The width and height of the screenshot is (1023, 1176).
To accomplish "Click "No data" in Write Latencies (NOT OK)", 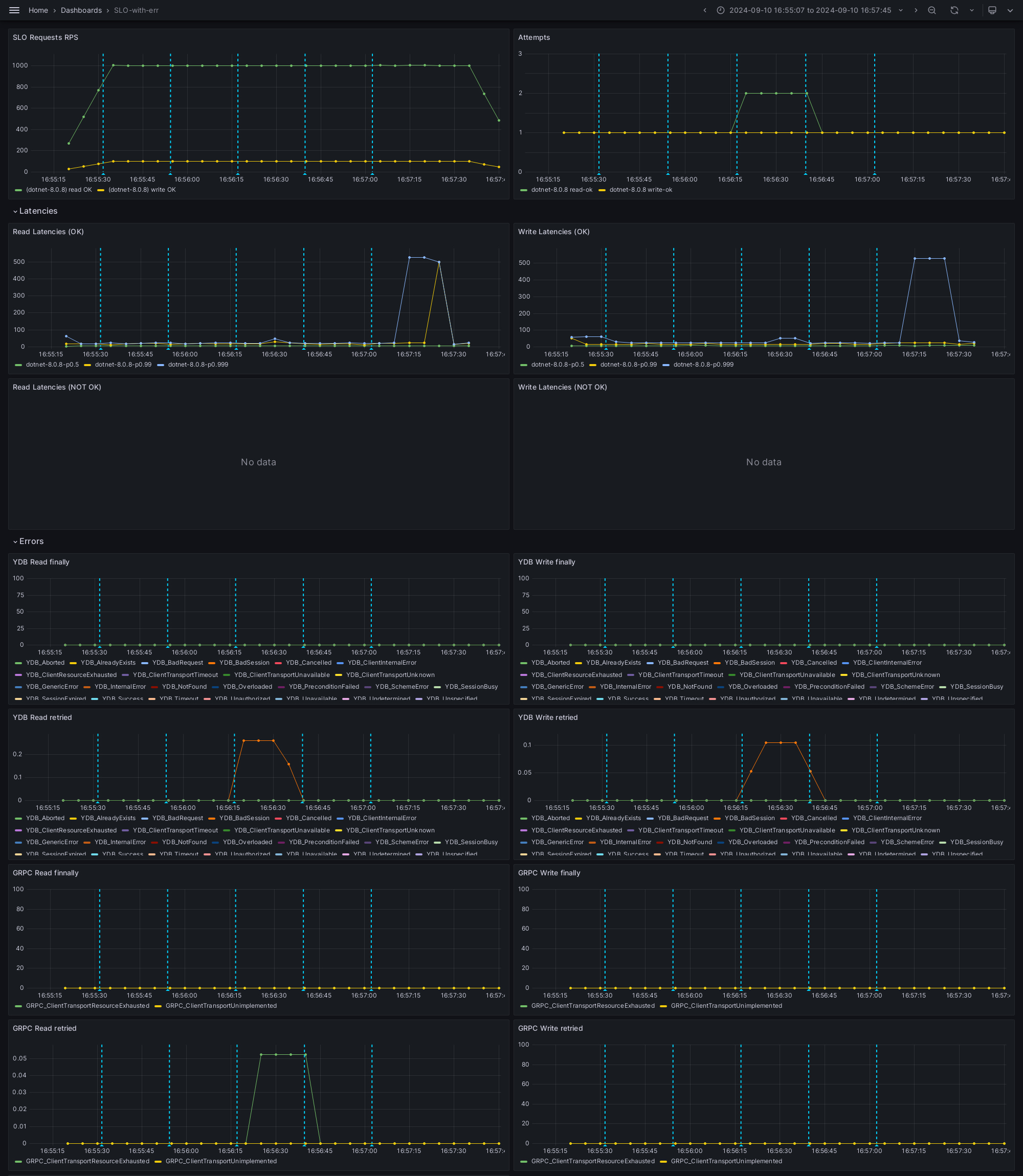I will [764, 463].
